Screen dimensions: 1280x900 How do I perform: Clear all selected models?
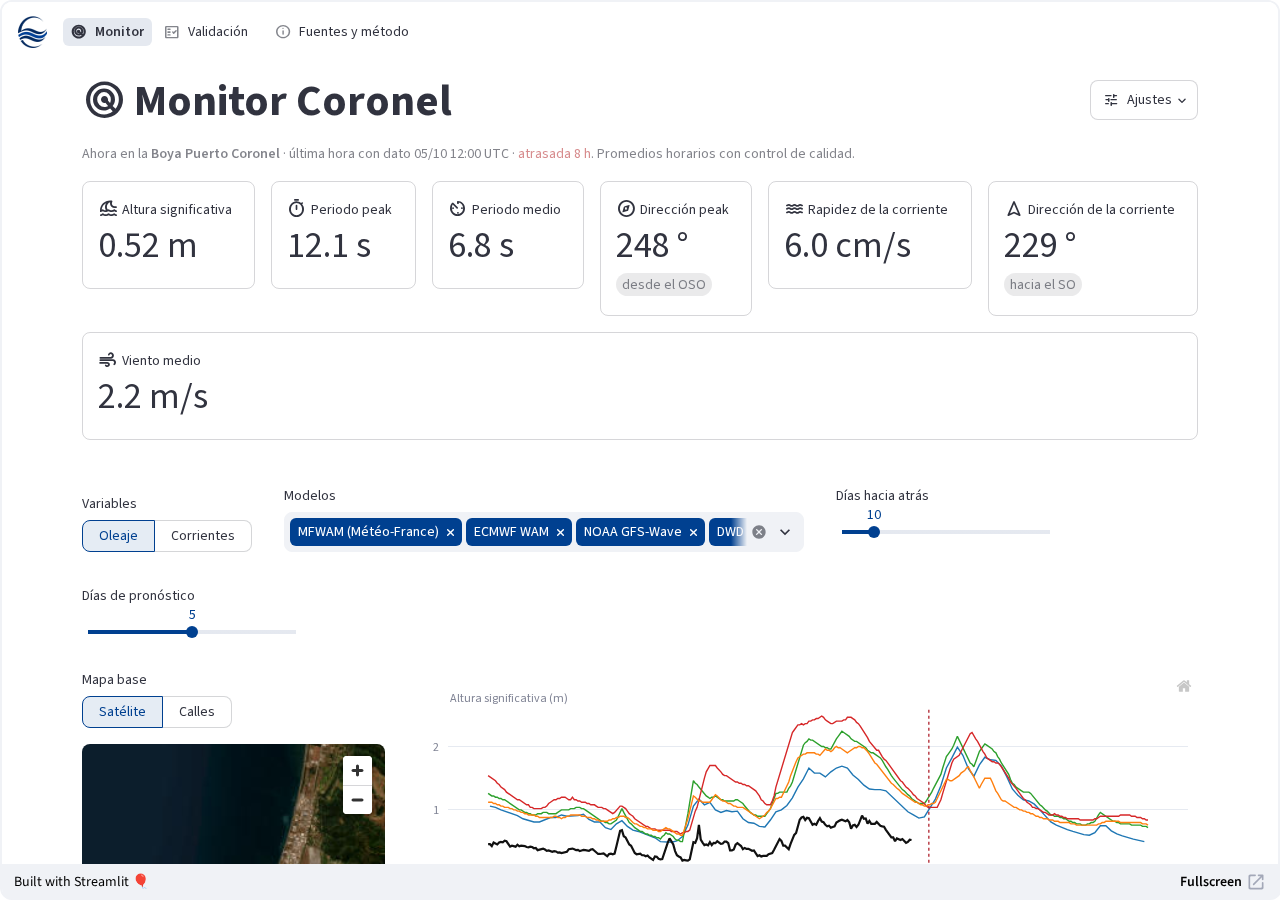[x=759, y=532]
